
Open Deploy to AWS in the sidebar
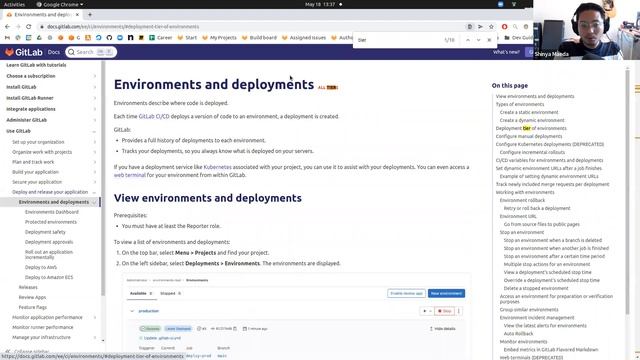tap(41, 267)
